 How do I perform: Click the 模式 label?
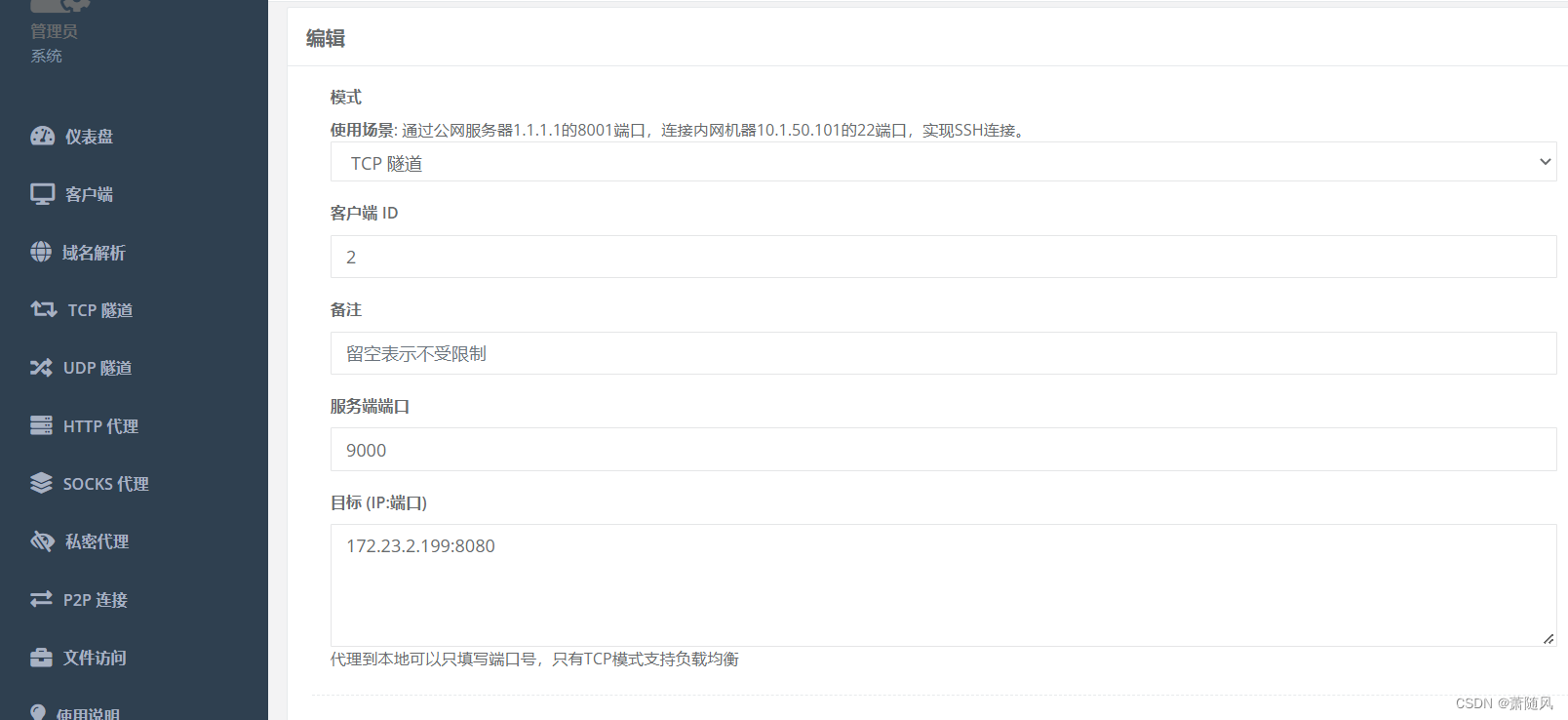coord(346,97)
